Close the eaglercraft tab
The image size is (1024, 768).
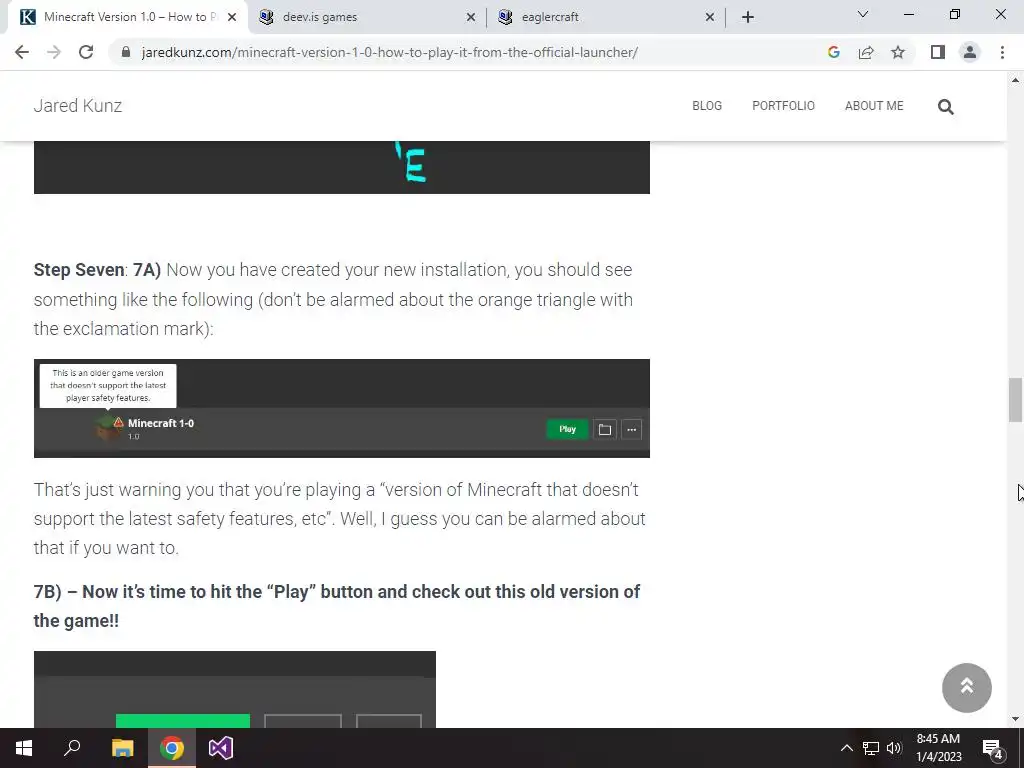click(710, 18)
